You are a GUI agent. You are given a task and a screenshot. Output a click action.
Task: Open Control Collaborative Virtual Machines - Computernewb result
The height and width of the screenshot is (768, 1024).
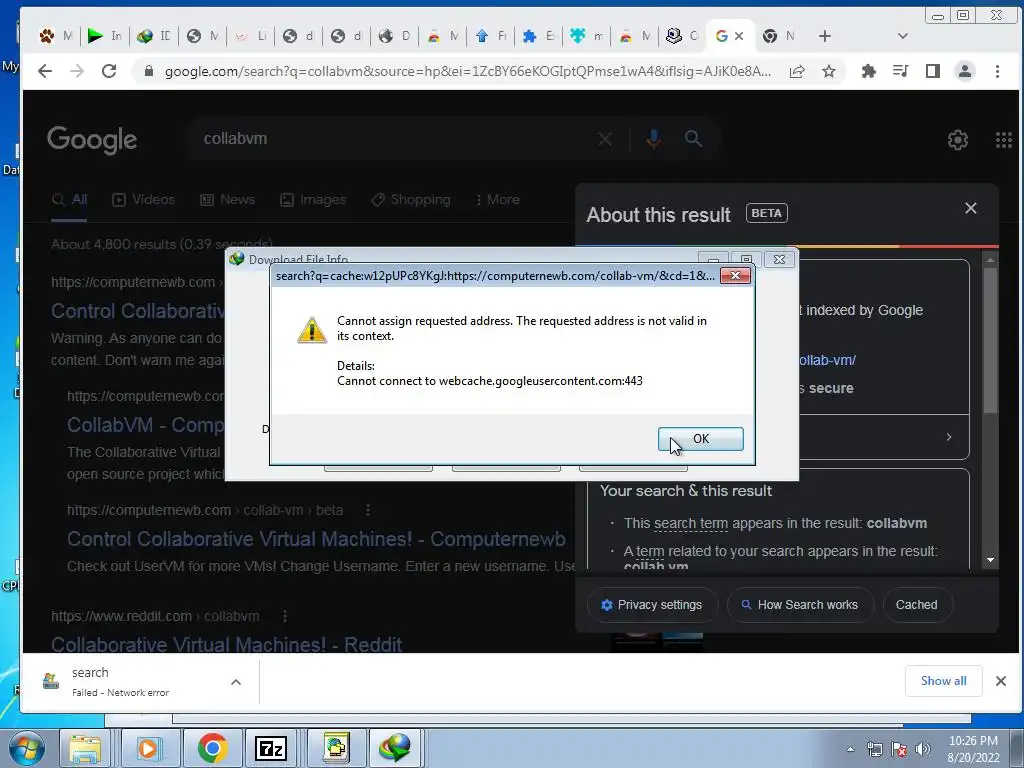coord(316,539)
